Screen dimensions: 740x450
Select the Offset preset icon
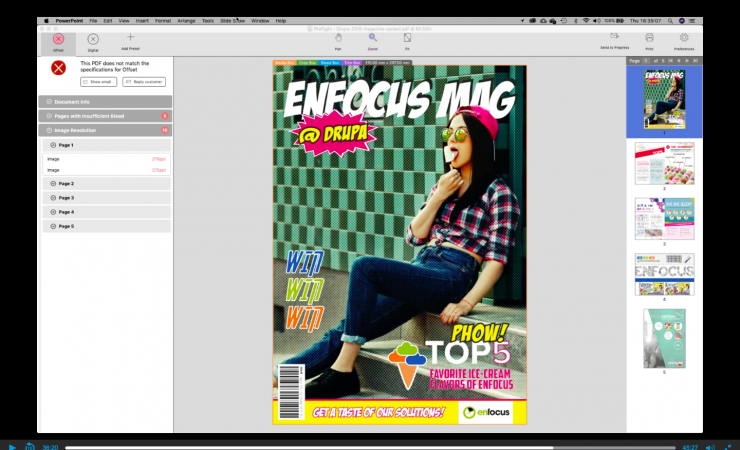pyautogui.click(x=58, y=38)
